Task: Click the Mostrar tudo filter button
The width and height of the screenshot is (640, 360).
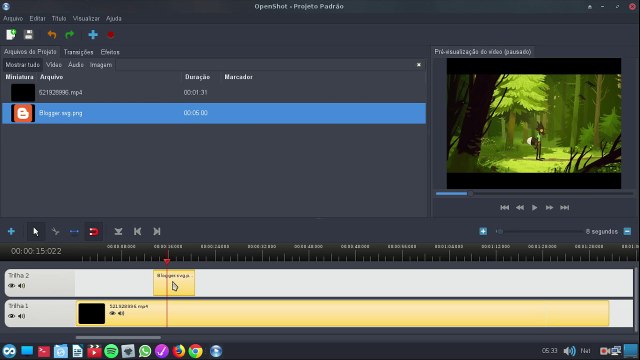Action: point(22,65)
